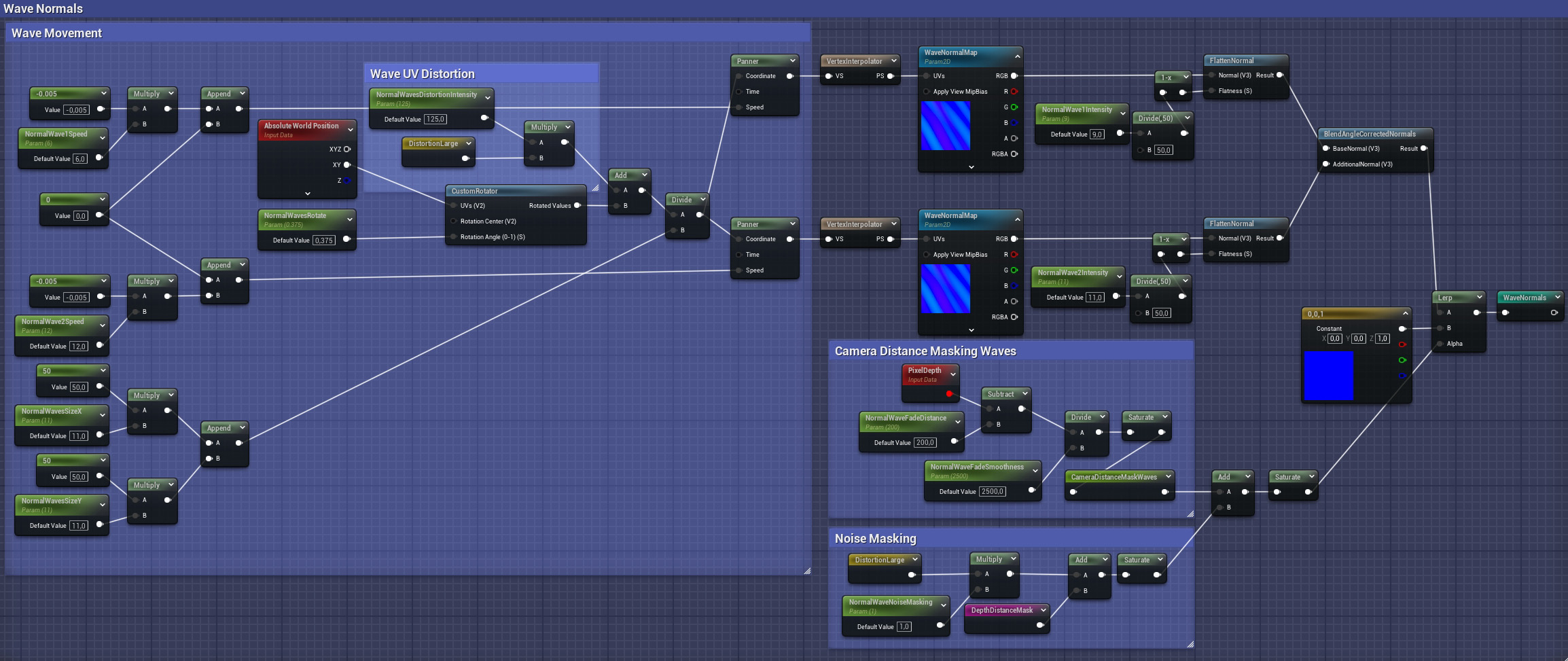Collapse the DepthDistanceMask node using its chevron
The height and width of the screenshot is (661, 1568).
1043,610
